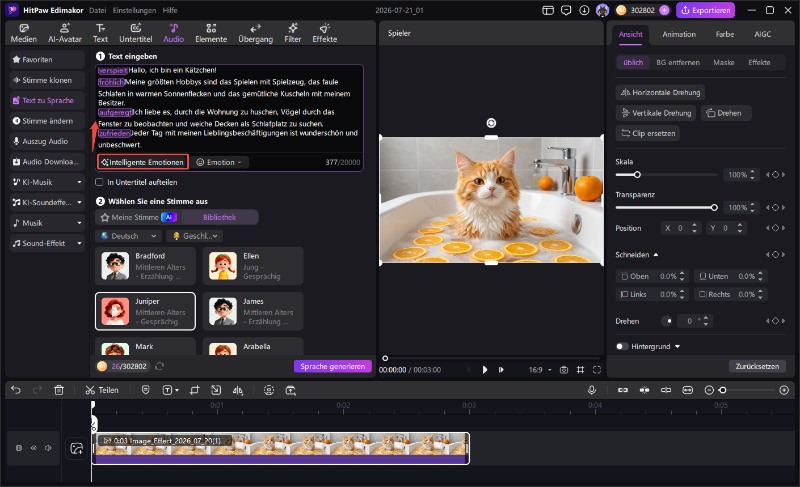Click the rotation handle above the cat image
The image size is (800, 487).
pyautogui.click(x=491, y=123)
